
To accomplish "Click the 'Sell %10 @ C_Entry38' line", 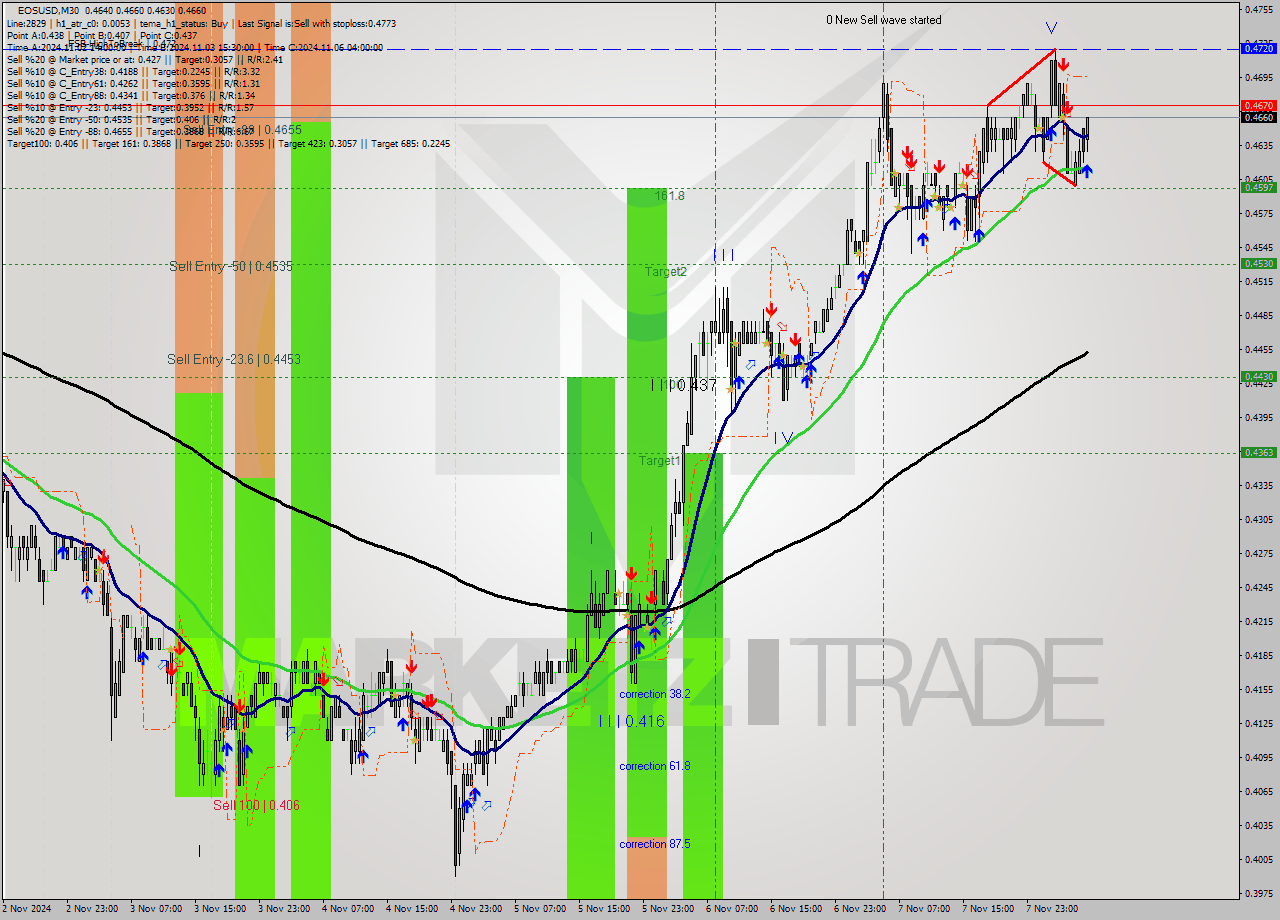I will click(133, 71).
